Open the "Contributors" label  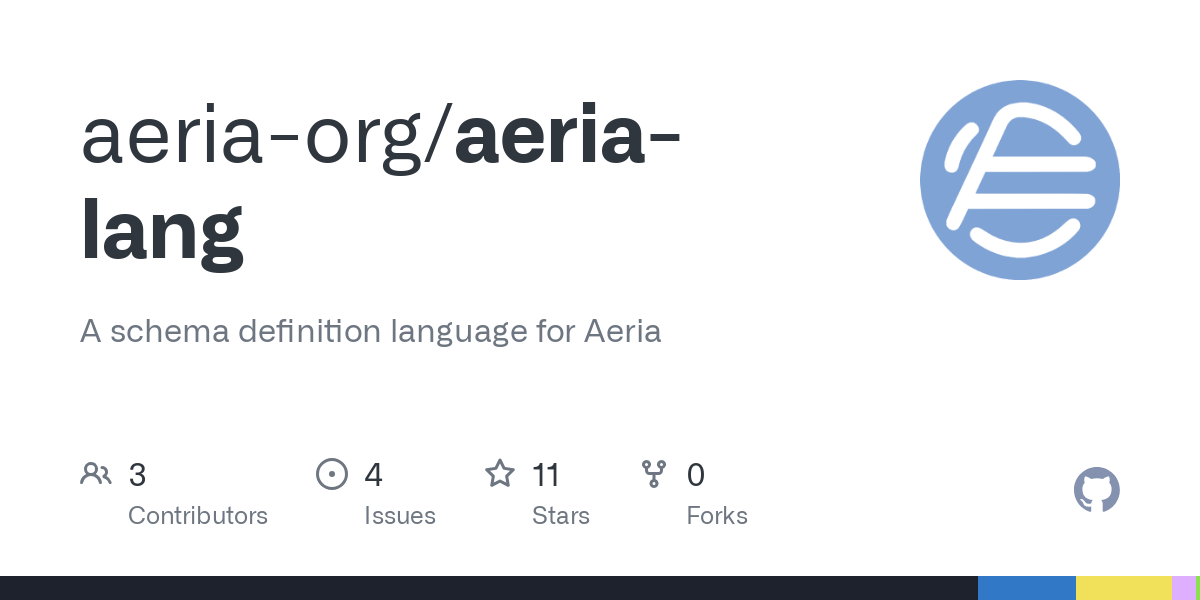point(198,516)
